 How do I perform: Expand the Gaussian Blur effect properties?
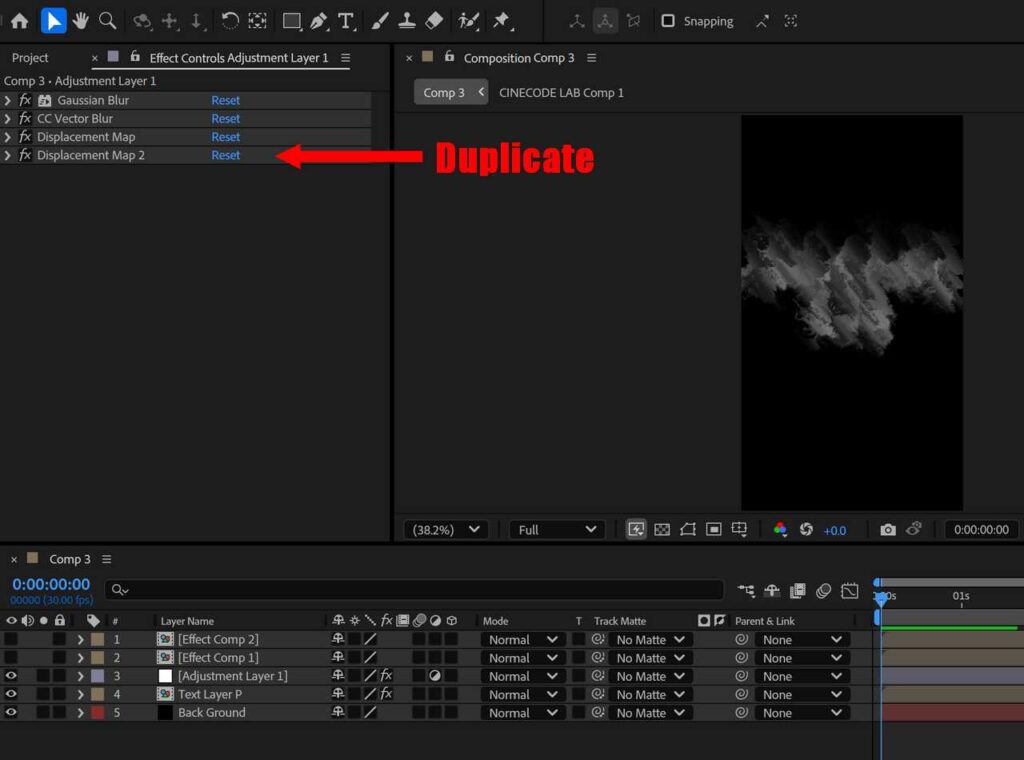pos(7,101)
